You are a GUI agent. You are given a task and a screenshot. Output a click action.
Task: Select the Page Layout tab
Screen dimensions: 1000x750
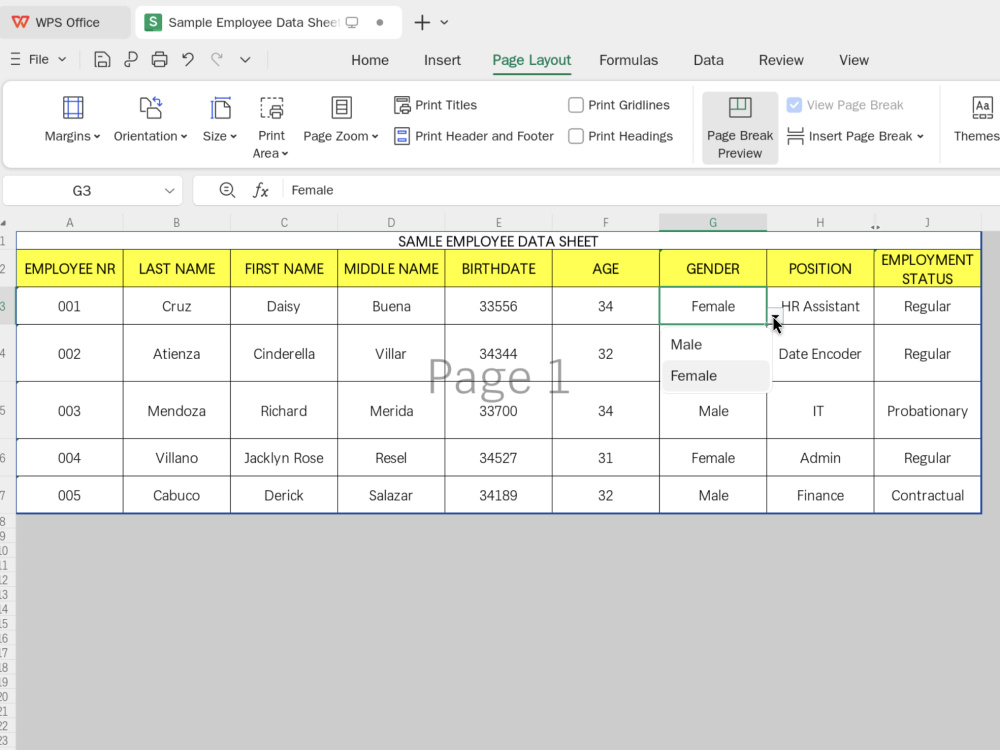click(x=531, y=60)
